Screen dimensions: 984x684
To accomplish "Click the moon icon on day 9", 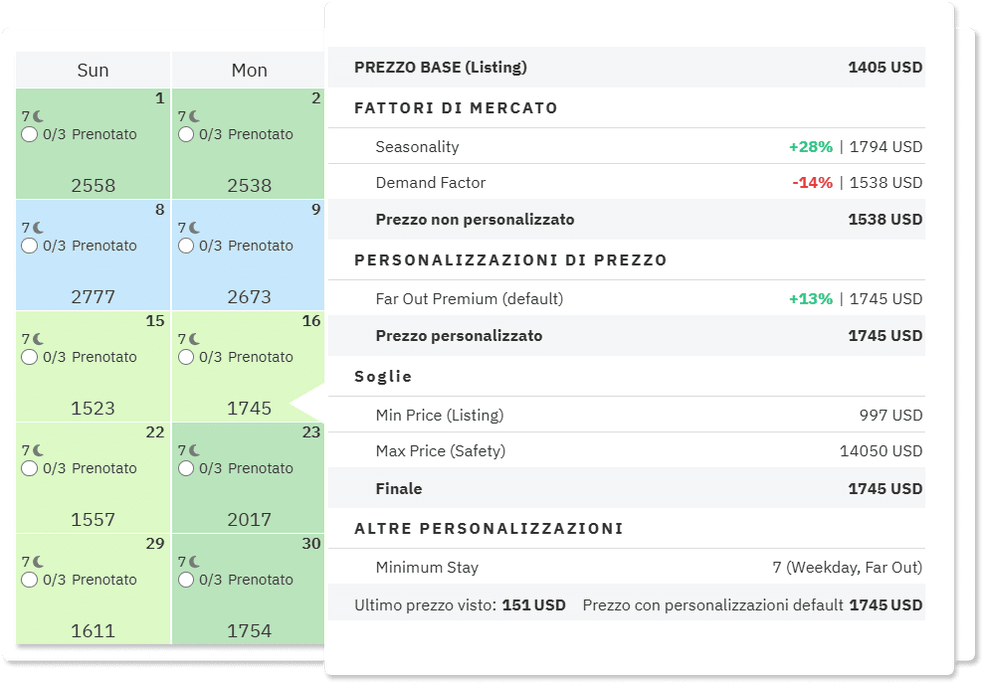I will (x=193, y=227).
